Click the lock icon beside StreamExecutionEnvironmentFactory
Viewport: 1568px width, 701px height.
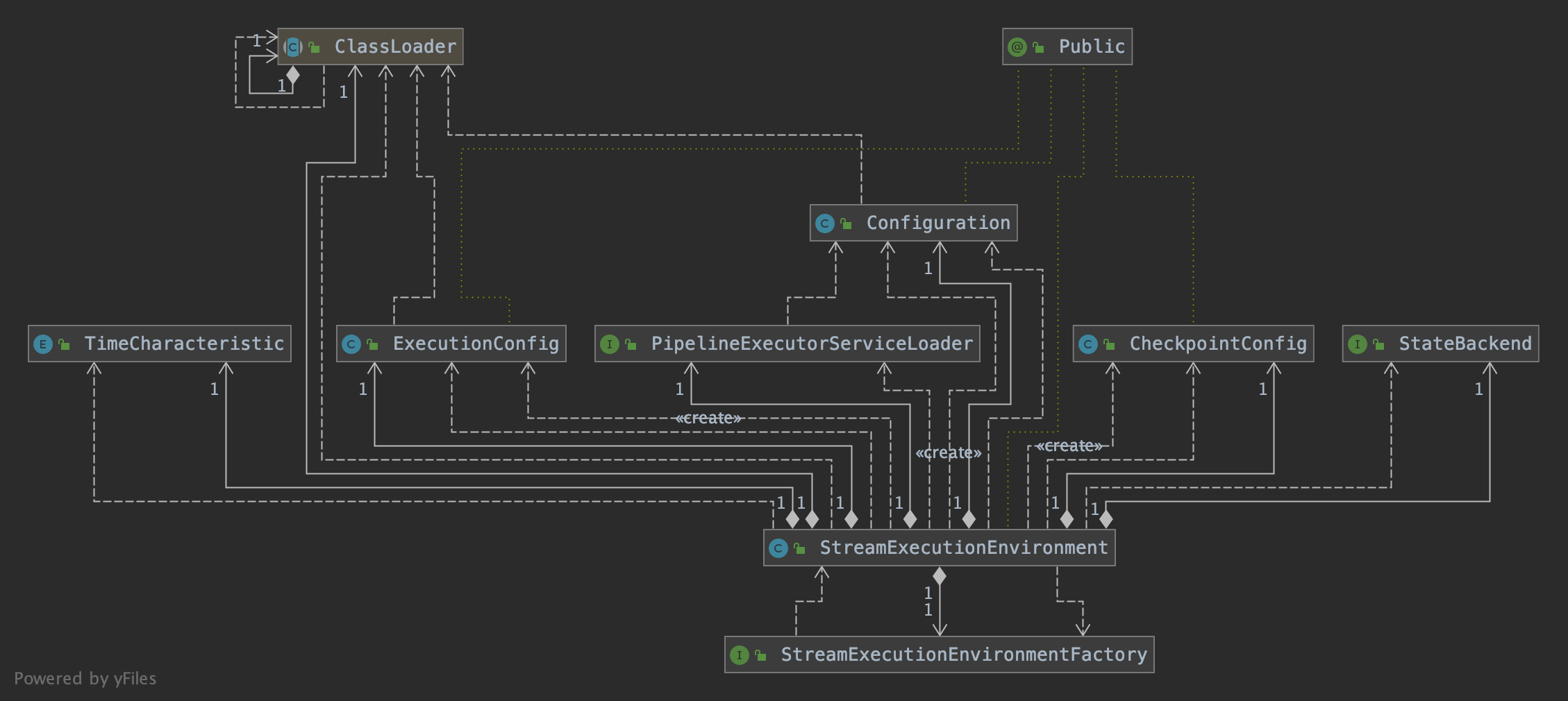[761, 655]
